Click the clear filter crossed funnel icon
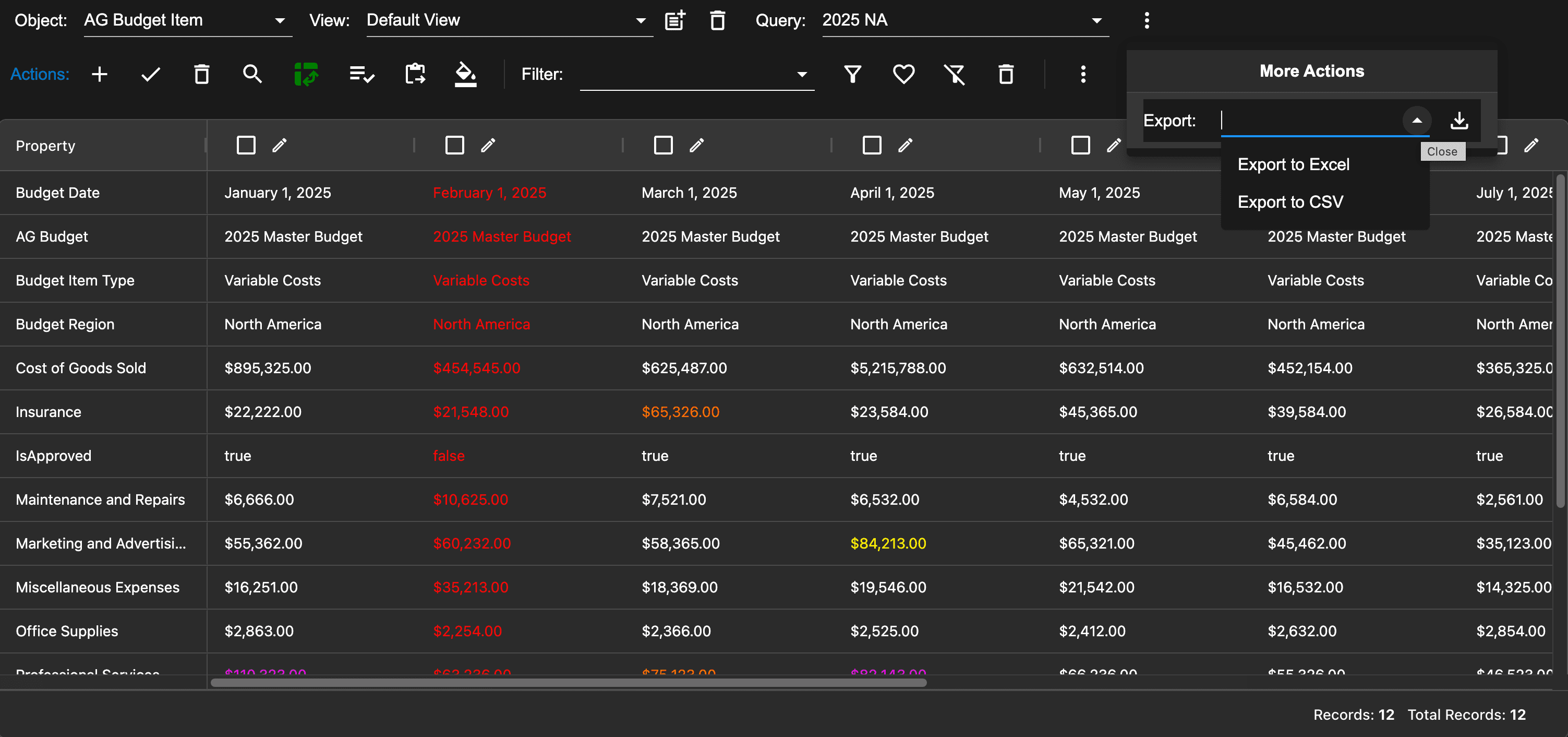The width and height of the screenshot is (1568, 737). [x=954, y=74]
